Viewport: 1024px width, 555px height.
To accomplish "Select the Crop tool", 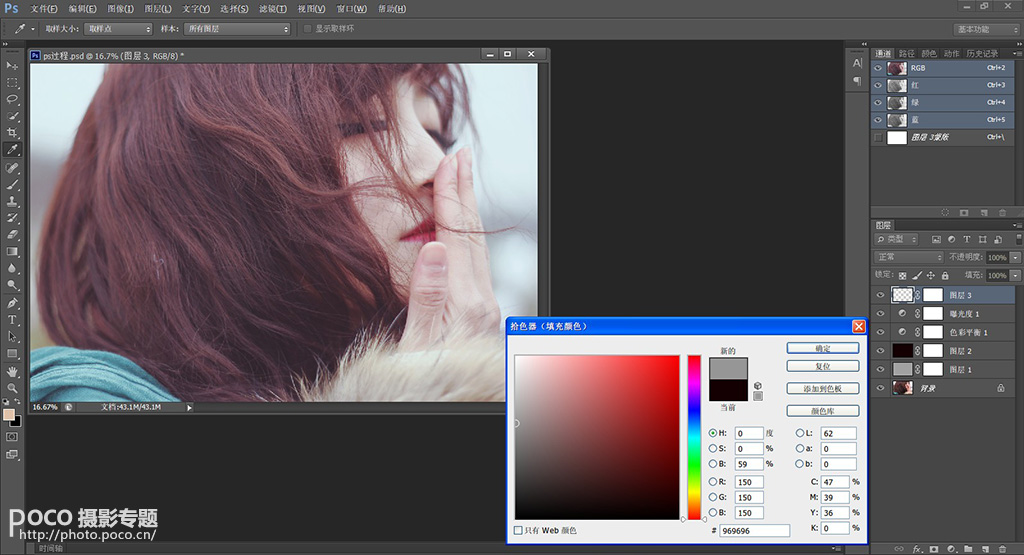I will click(x=12, y=133).
